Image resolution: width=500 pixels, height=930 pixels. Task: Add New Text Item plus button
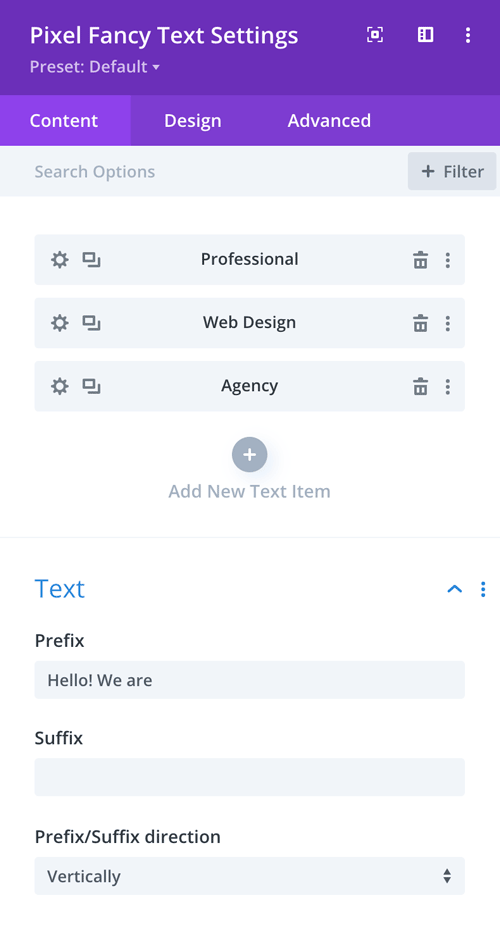pyautogui.click(x=250, y=455)
